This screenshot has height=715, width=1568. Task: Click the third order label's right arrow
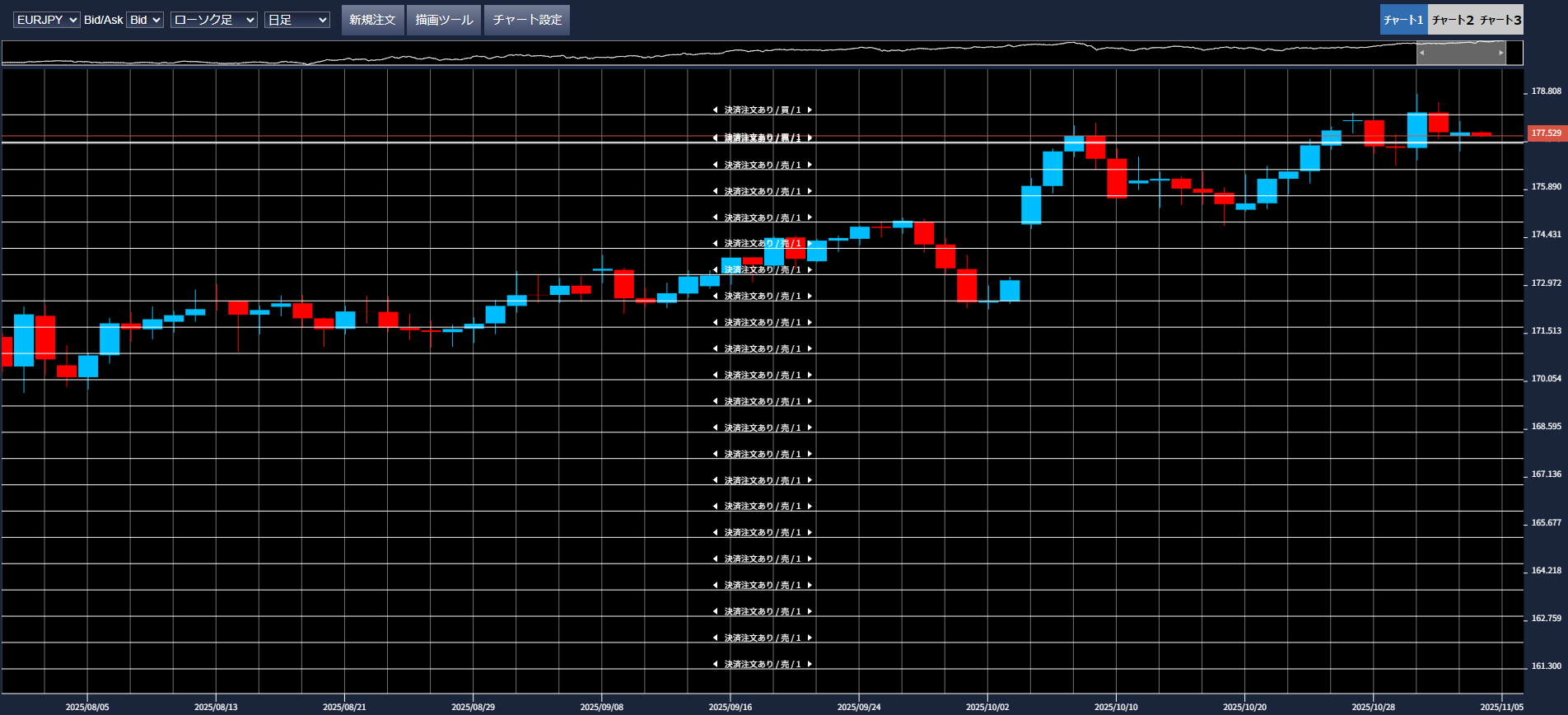pyautogui.click(x=810, y=165)
